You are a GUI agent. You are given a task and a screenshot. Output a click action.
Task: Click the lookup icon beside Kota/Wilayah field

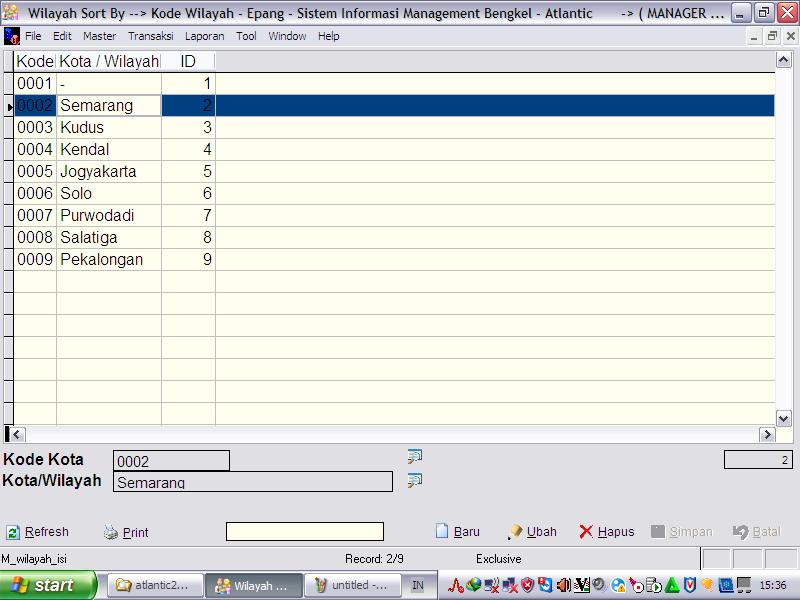(415, 481)
